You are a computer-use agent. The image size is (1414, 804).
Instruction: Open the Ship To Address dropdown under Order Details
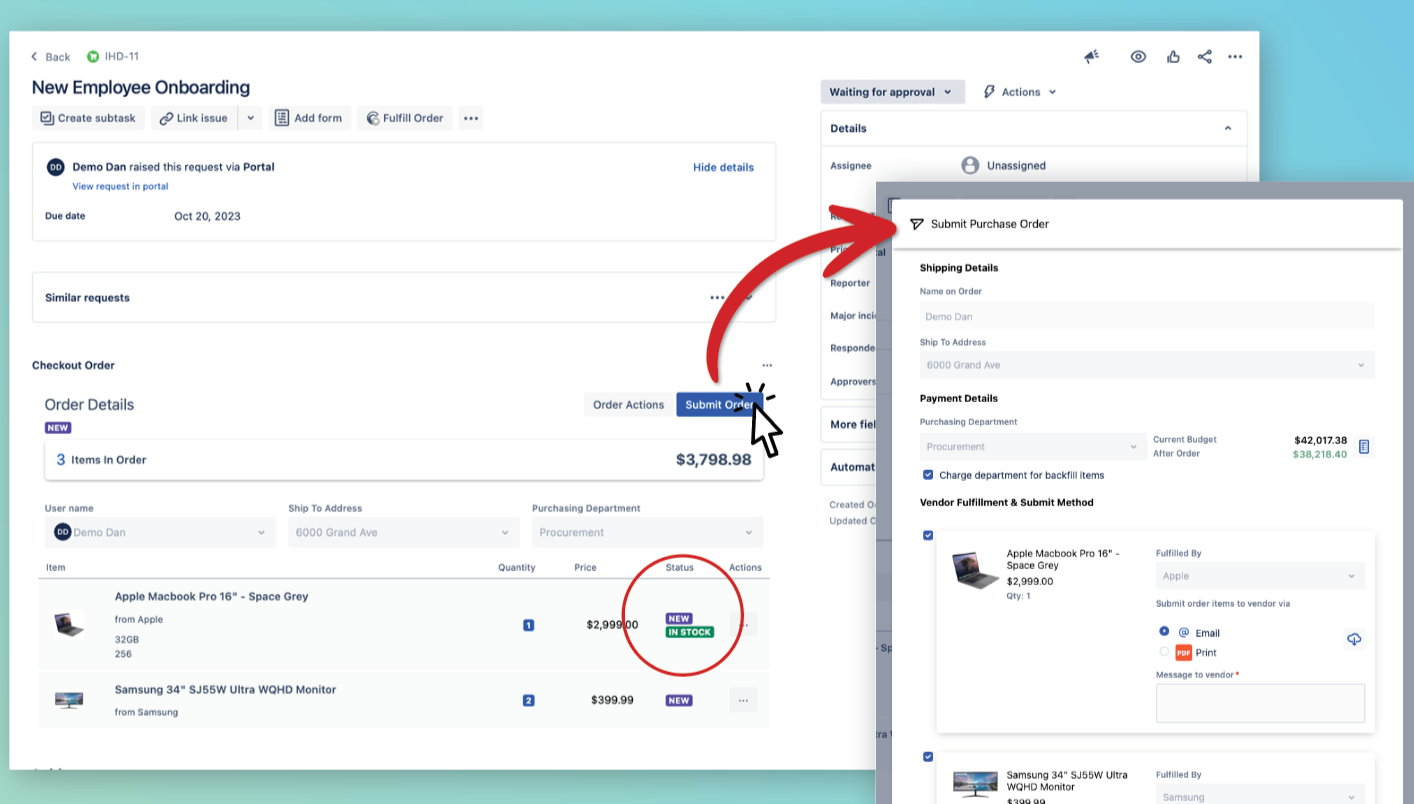pyautogui.click(x=404, y=532)
